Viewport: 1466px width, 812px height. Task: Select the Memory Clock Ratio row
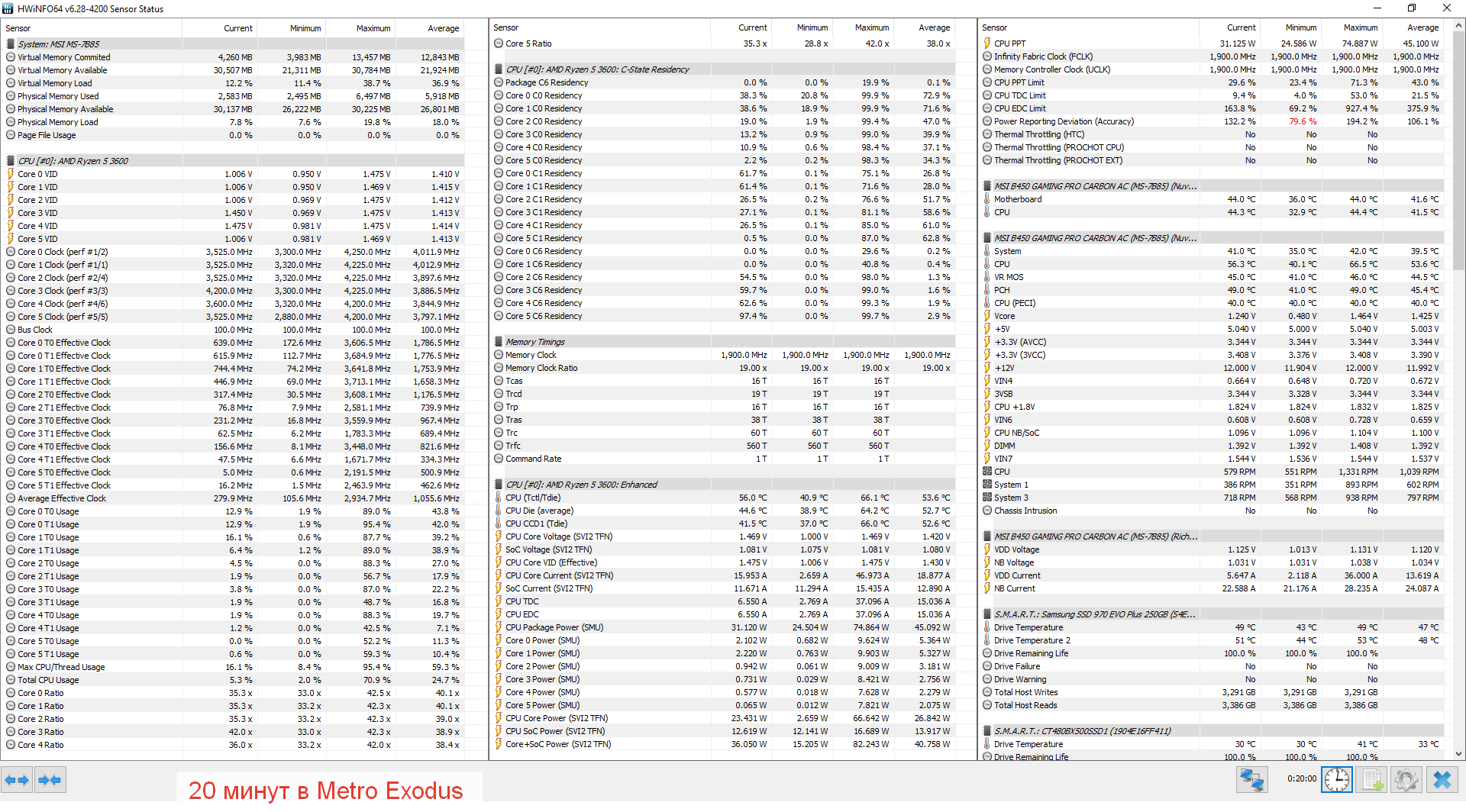[x=724, y=368]
